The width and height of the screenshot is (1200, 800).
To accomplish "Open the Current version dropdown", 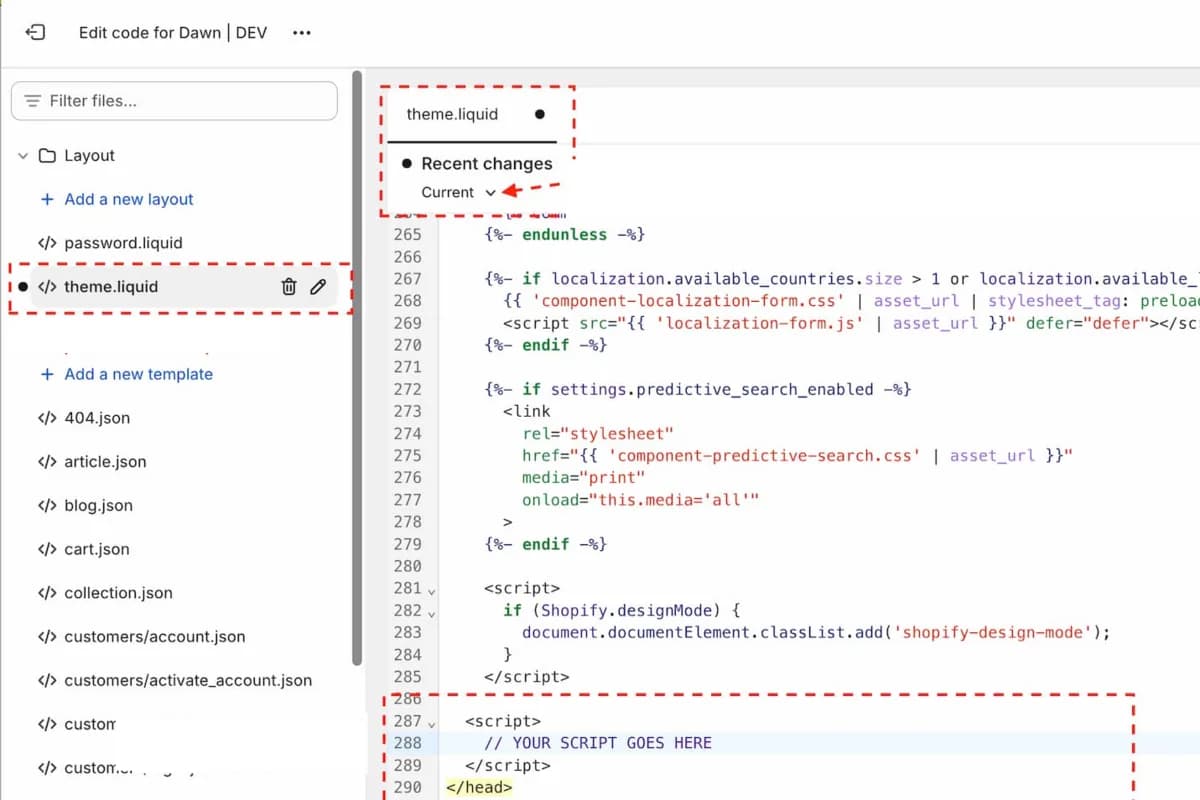I will click(458, 192).
